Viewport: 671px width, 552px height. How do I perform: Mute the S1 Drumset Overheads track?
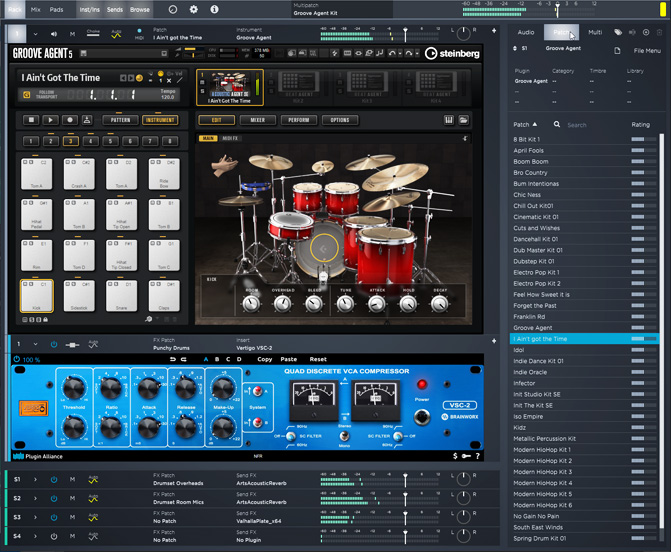coord(72,480)
